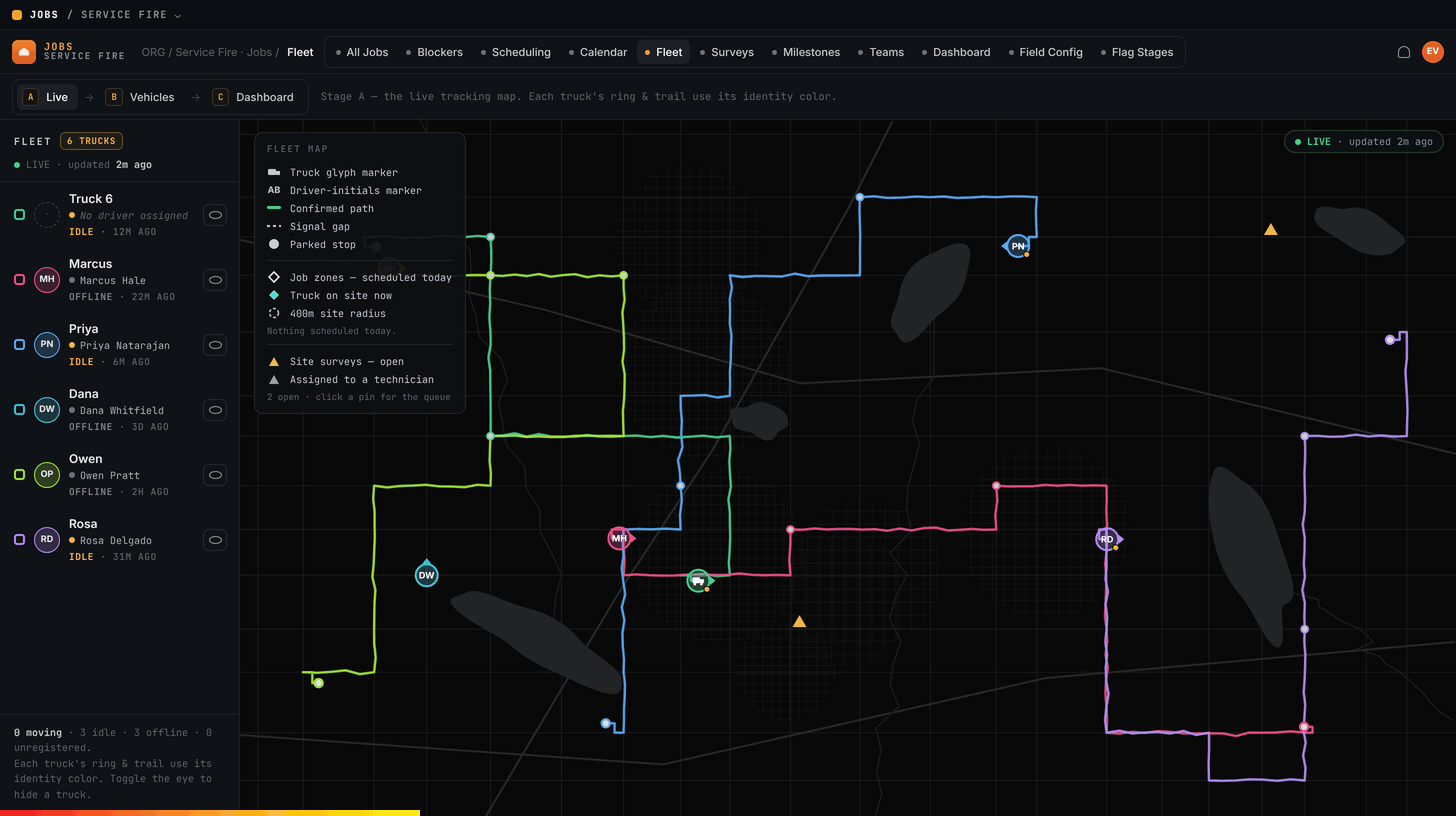This screenshot has height=816, width=1456.
Task: Open the Milestones tab
Action: click(806, 52)
